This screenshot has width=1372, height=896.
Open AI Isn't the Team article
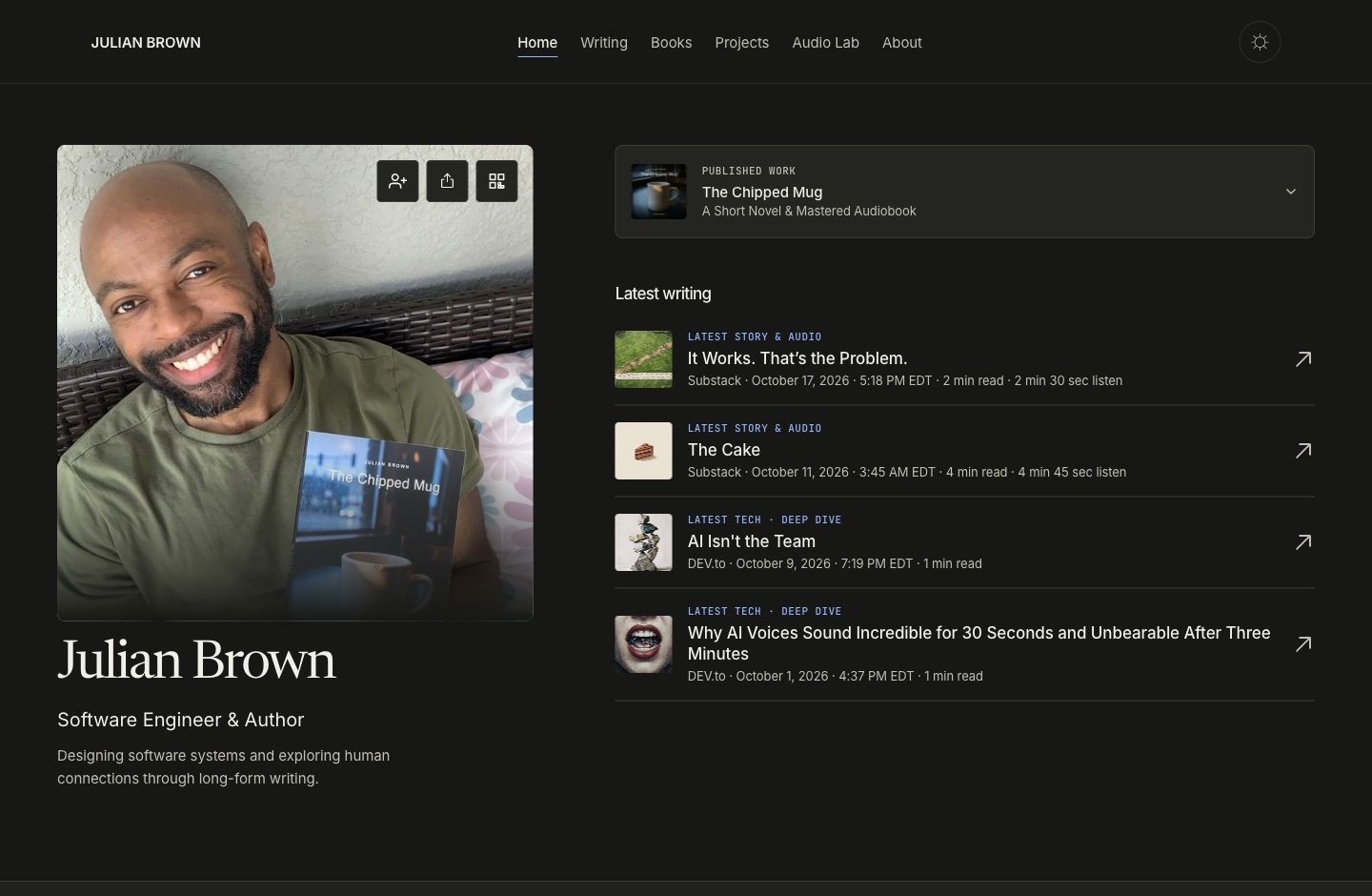752,541
